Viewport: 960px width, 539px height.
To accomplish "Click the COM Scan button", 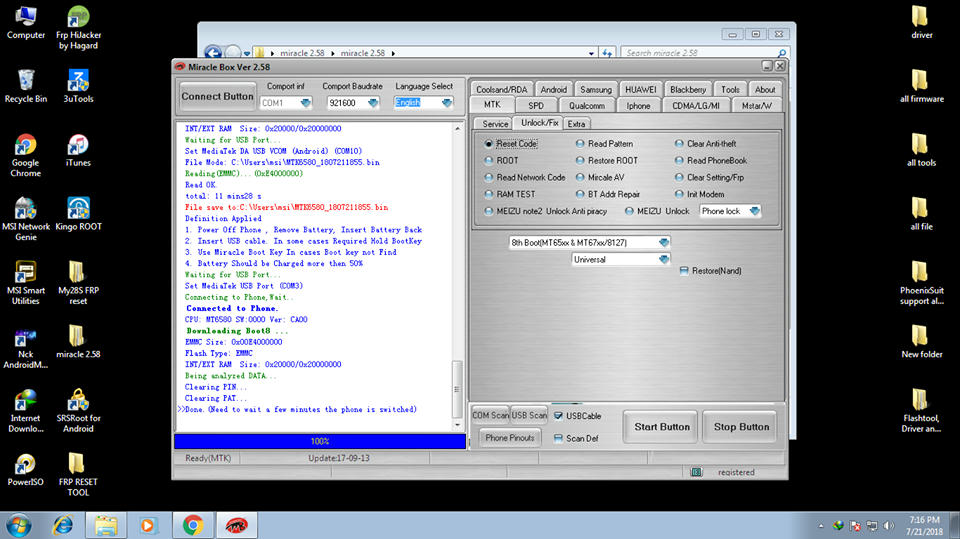I will 490,415.
